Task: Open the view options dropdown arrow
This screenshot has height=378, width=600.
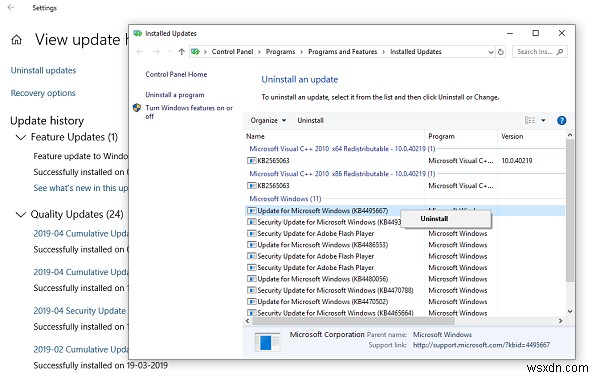Action: coord(543,121)
